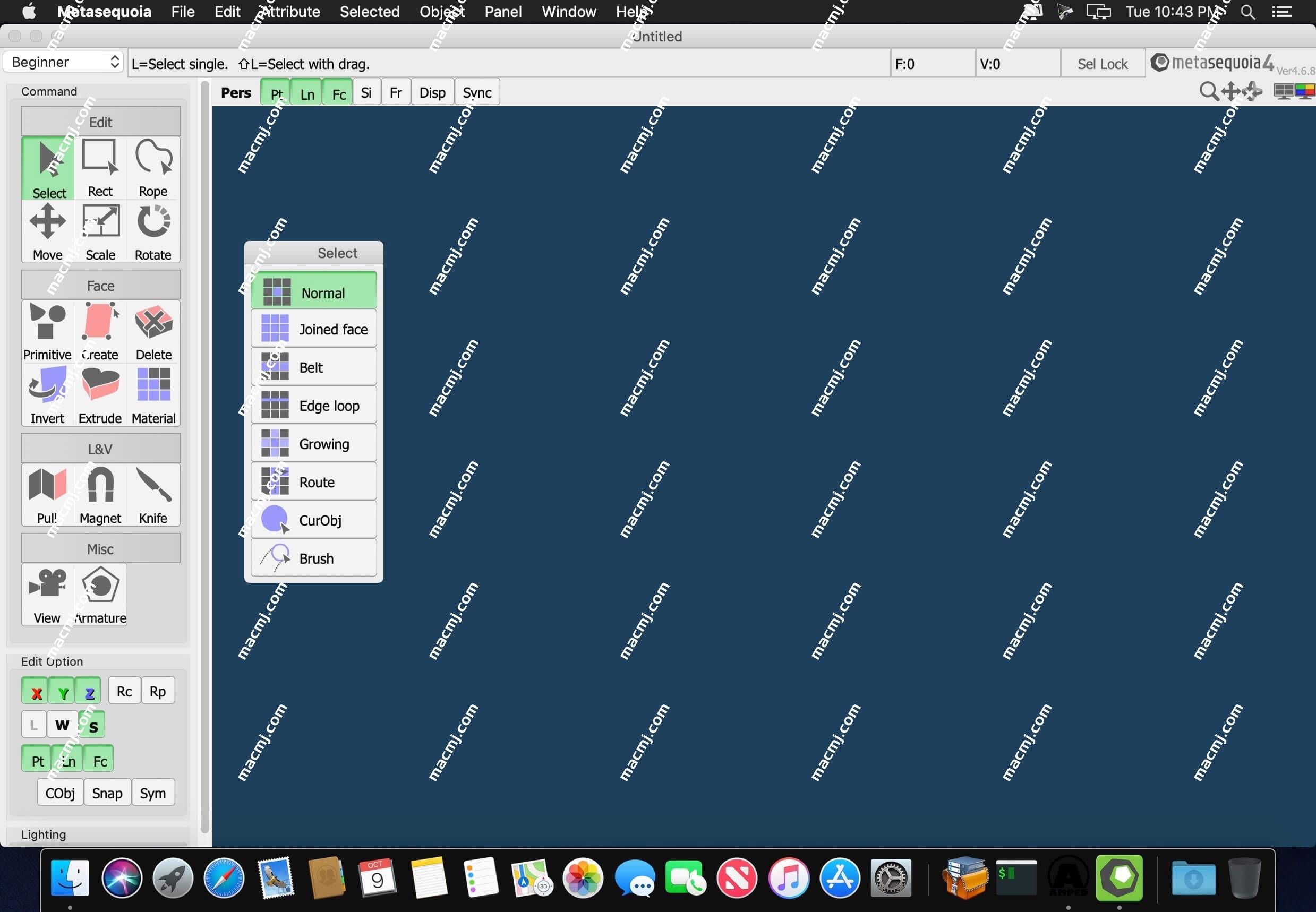The width and height of the screenshot is (1316, 912).
Task: Select the Rotate tool
Action: 152,233
